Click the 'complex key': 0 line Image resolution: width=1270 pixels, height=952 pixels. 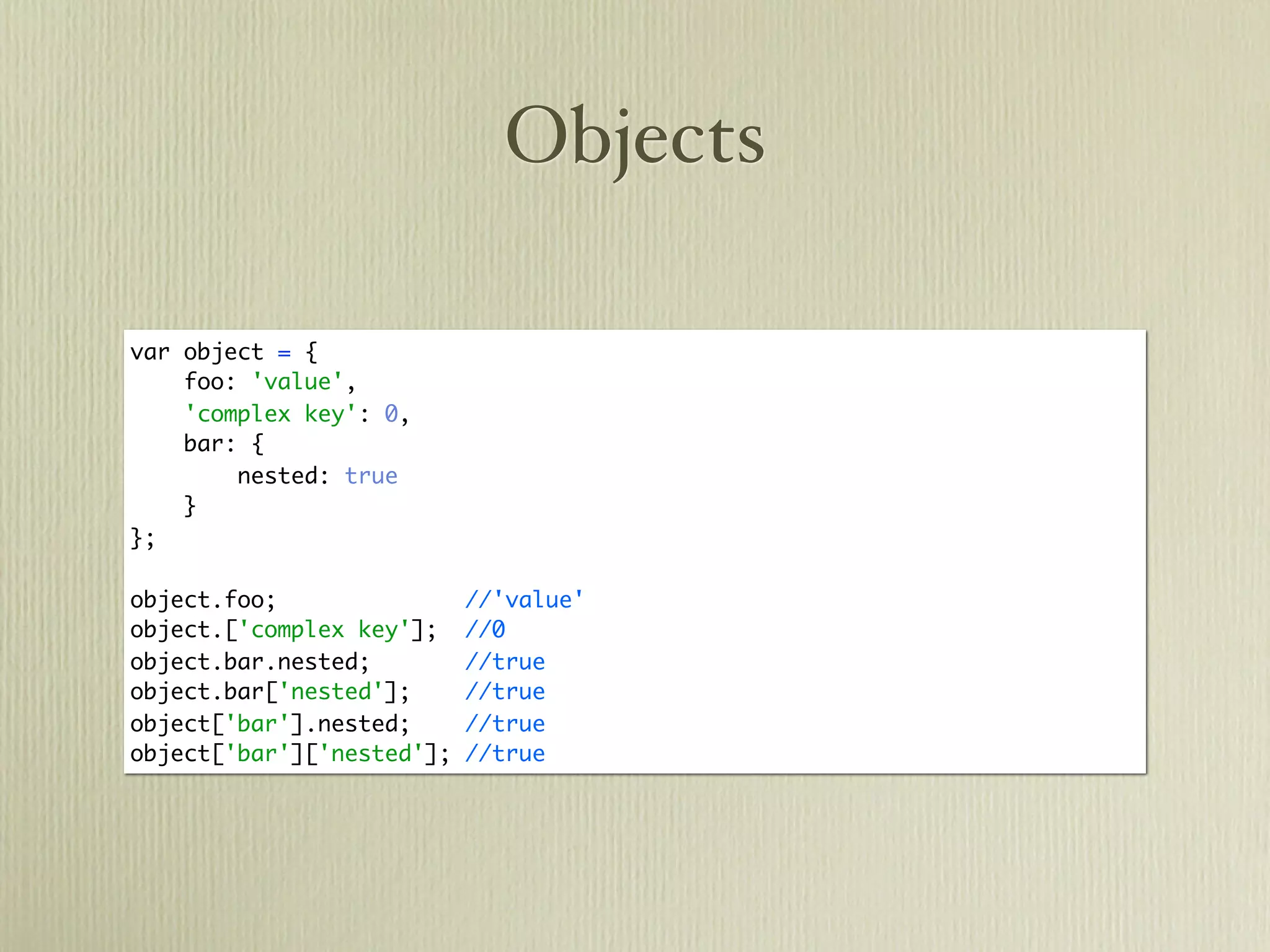[296, 413]
